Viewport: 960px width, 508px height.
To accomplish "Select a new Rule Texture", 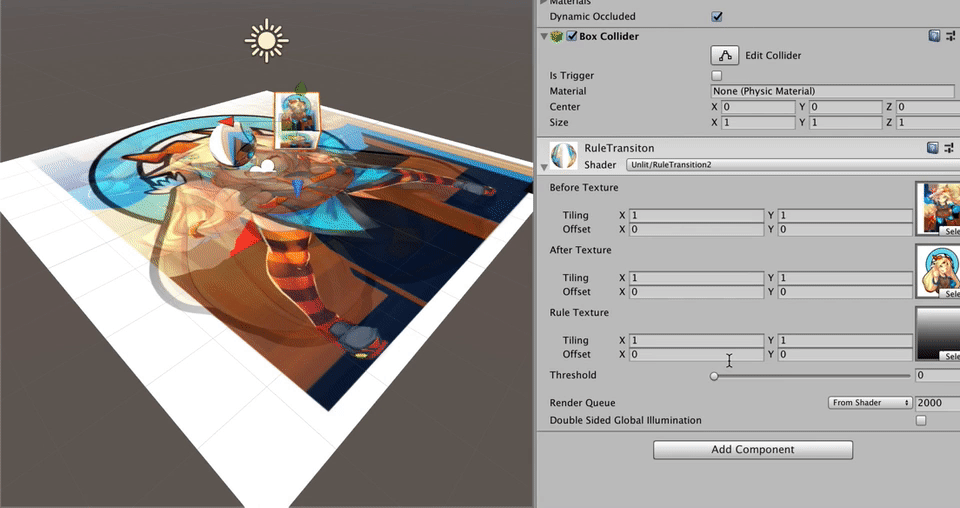I will tap(951, 356).
